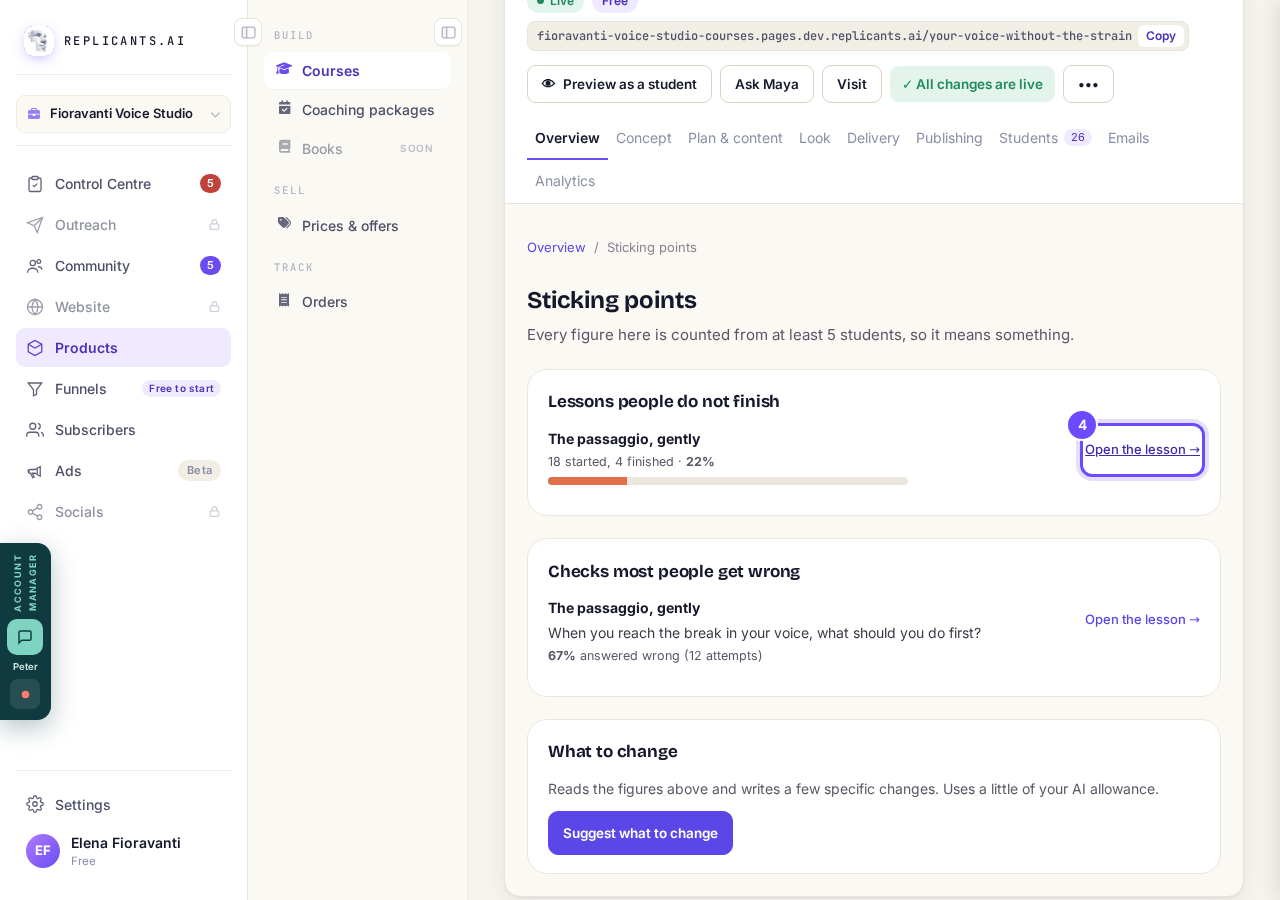The image size is (1280, 900).
Task: Click the Ask Maya button
Action: tap(767, 84)
